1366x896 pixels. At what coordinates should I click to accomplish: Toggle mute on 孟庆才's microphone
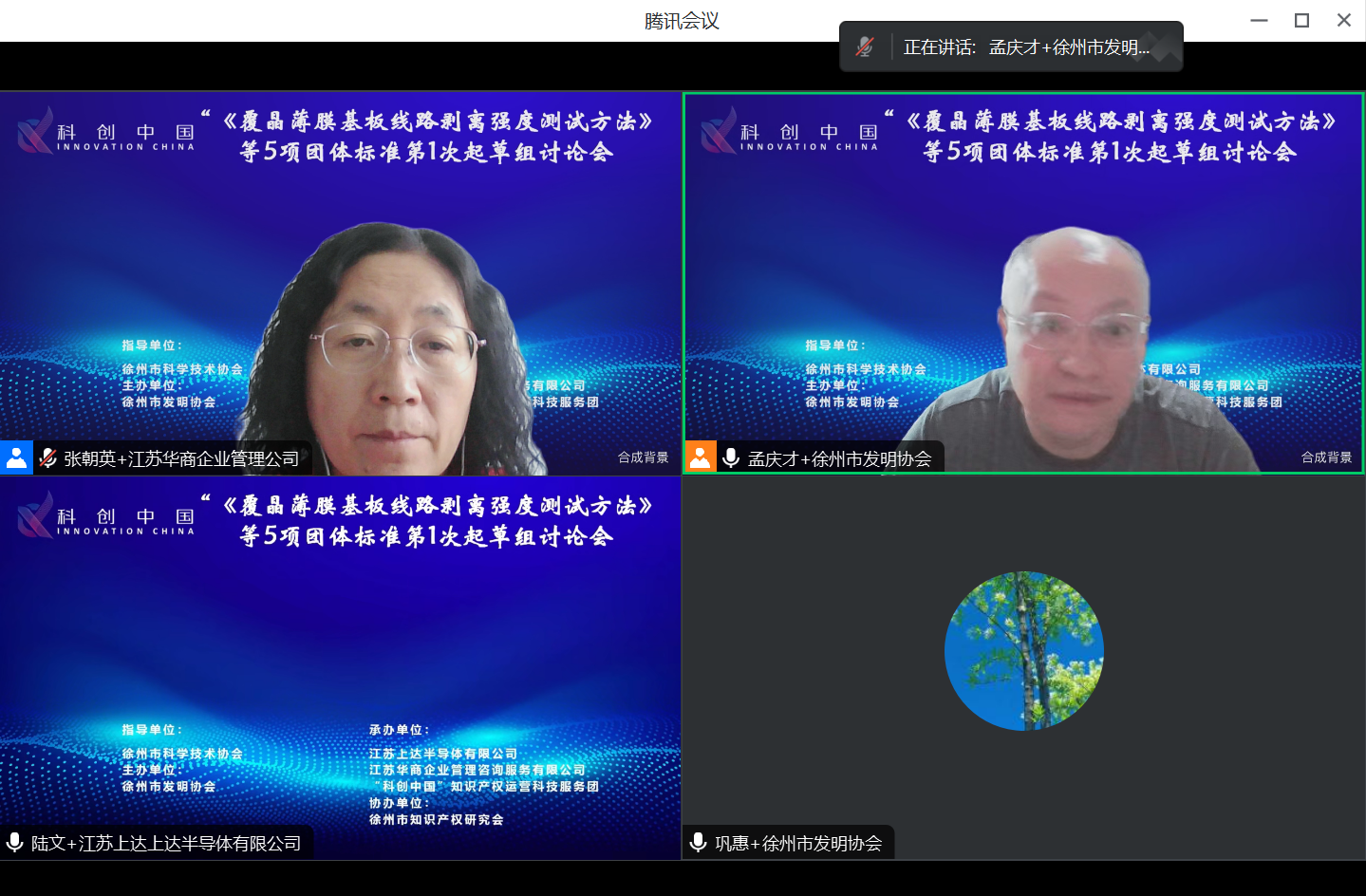click(x=730, y=457)
